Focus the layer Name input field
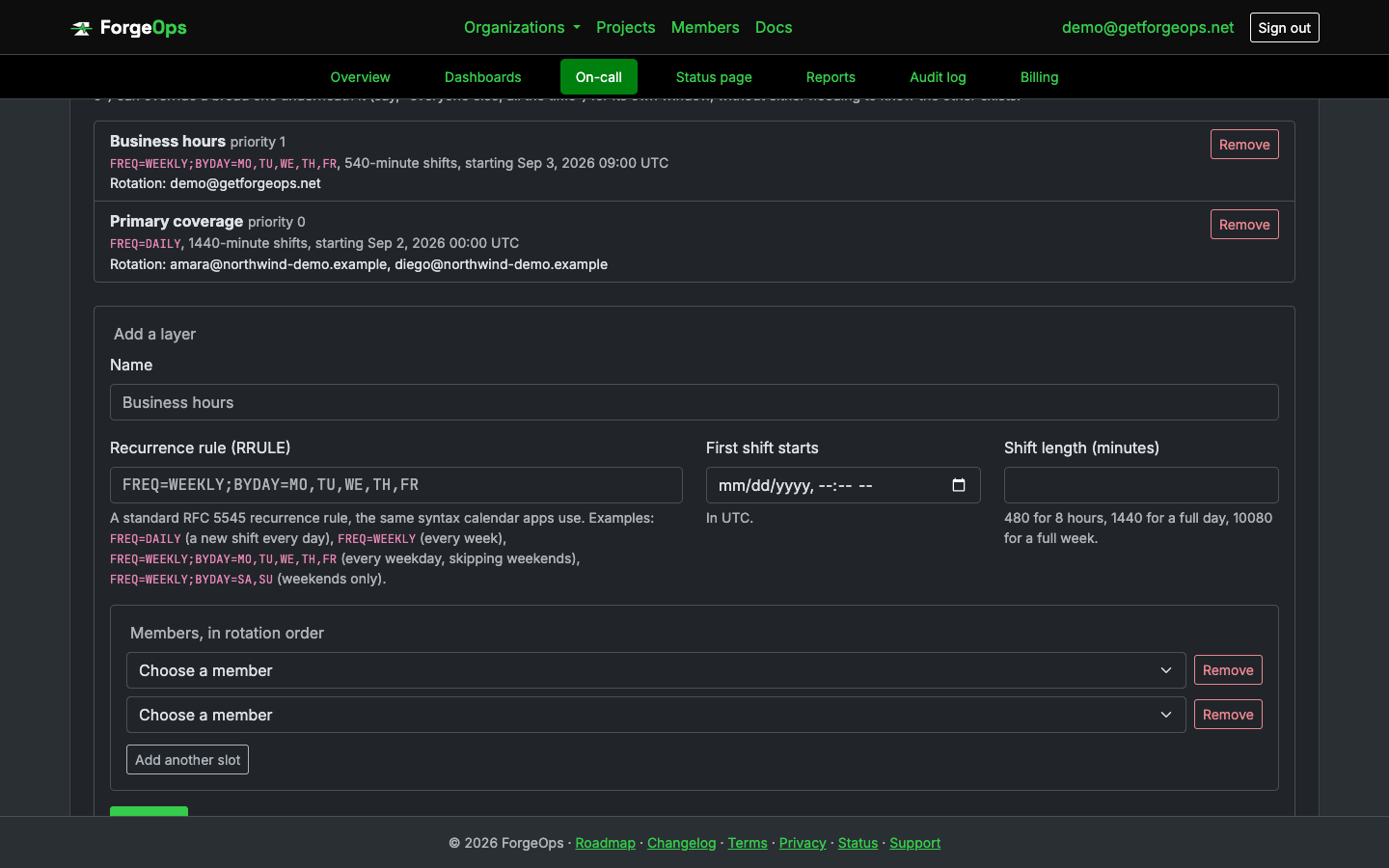Screen dimensions: 1389x868 [694, 402]
